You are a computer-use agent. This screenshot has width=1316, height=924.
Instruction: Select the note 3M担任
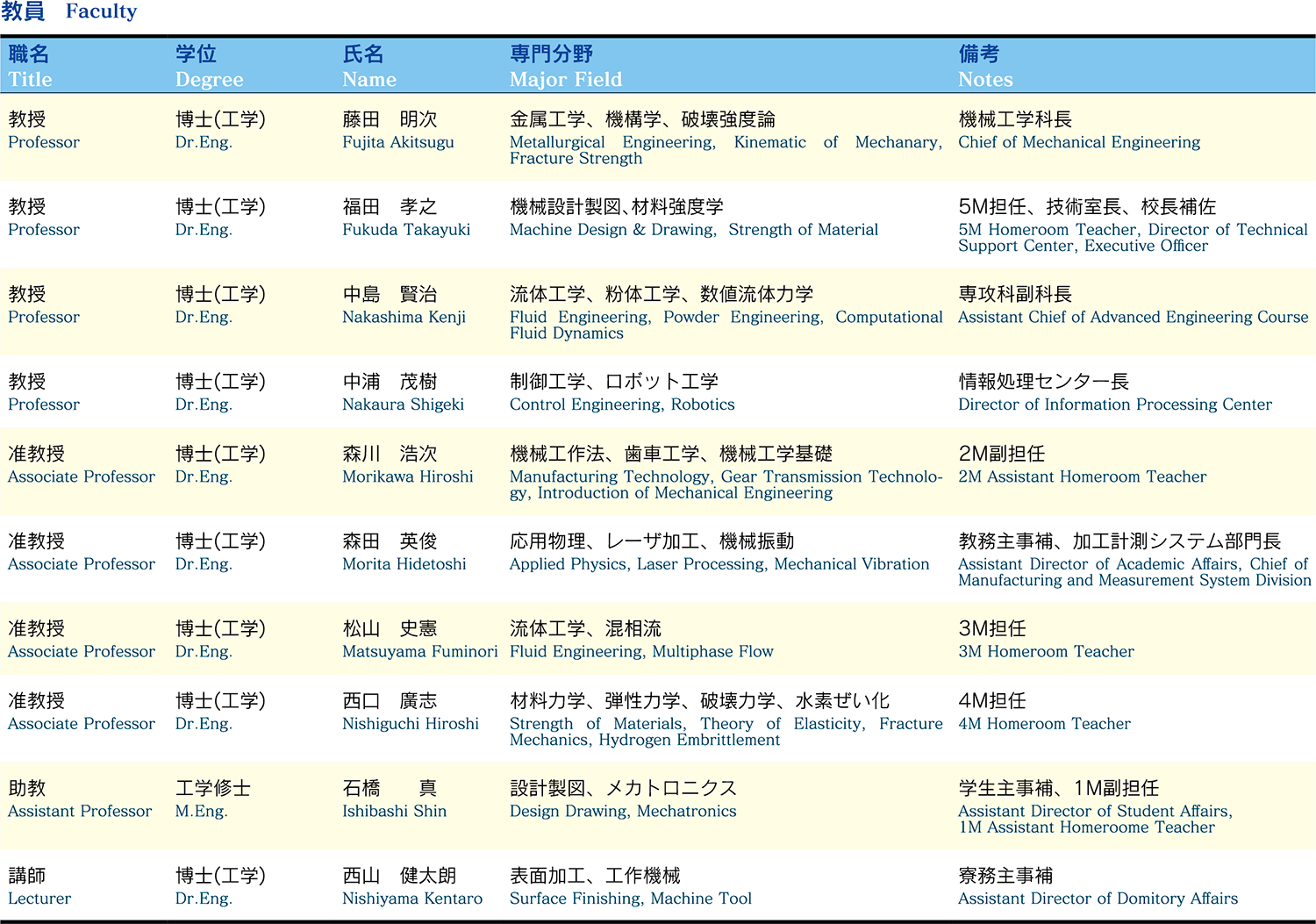coord(992,629)
